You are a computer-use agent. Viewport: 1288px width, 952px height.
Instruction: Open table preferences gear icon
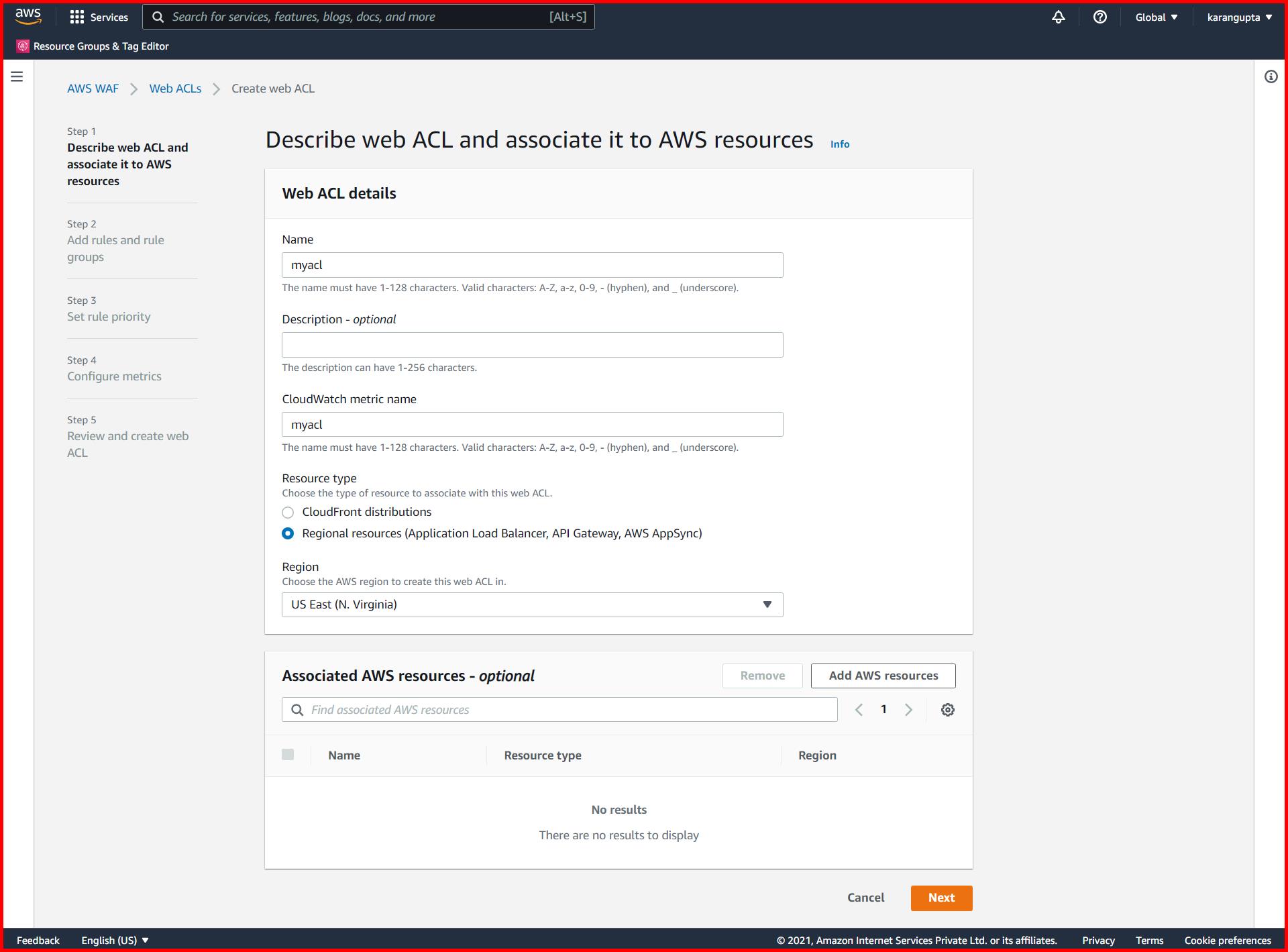tap(947, 709)
